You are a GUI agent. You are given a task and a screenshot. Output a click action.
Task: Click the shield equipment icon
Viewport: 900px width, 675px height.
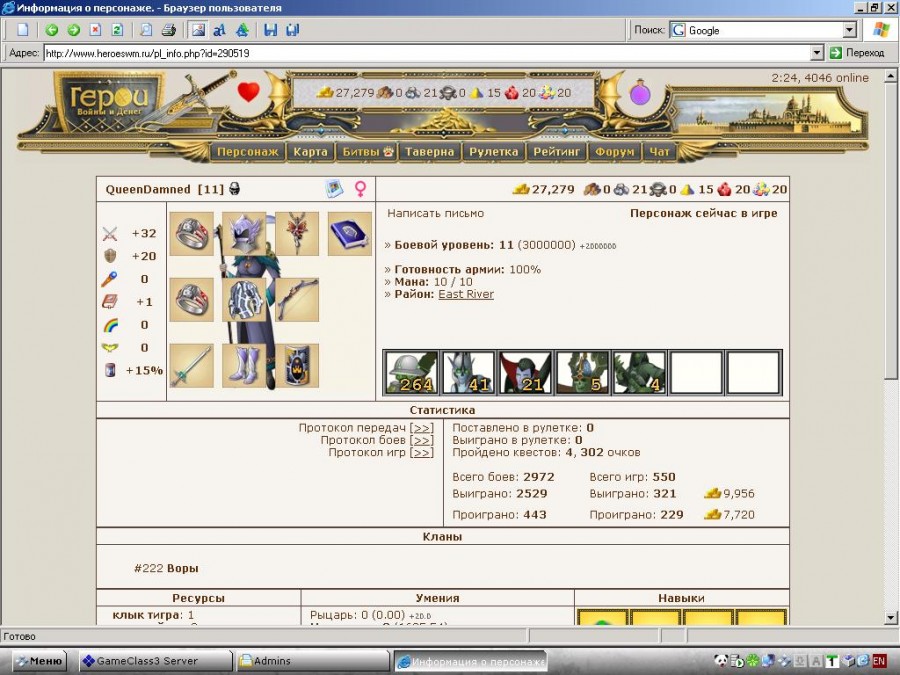pyautogui.click(x=297, y=366)
